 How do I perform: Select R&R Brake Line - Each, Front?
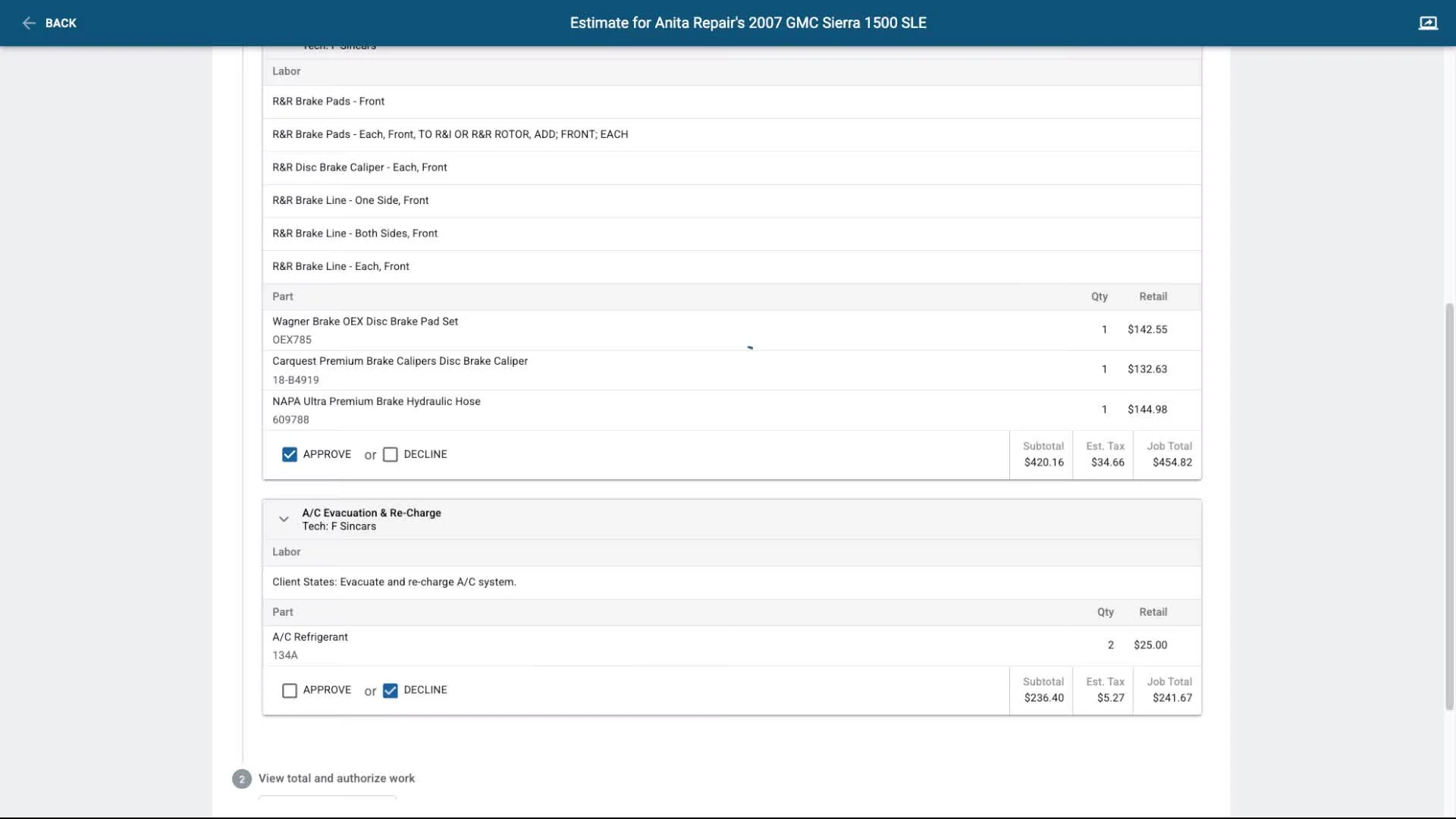click(732, 266)
